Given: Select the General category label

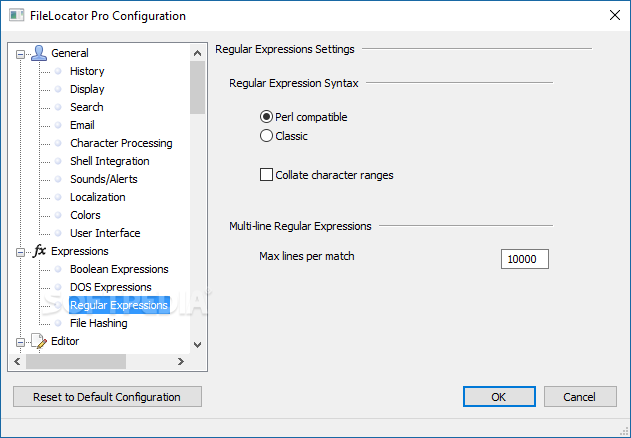Looking at the screenshot, I should [x=70, y=53].
